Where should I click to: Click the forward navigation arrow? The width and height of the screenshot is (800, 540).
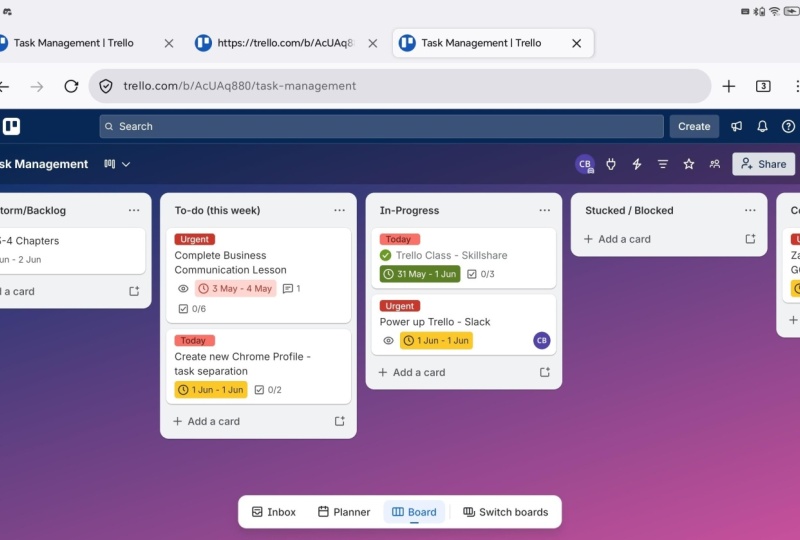click(37, 87)
